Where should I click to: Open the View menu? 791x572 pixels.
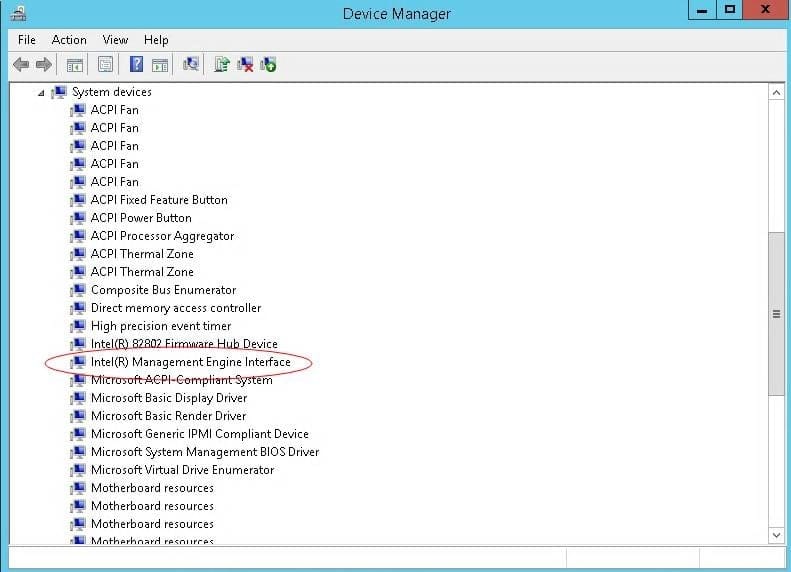pyautogui.click(x=115, y=39)
